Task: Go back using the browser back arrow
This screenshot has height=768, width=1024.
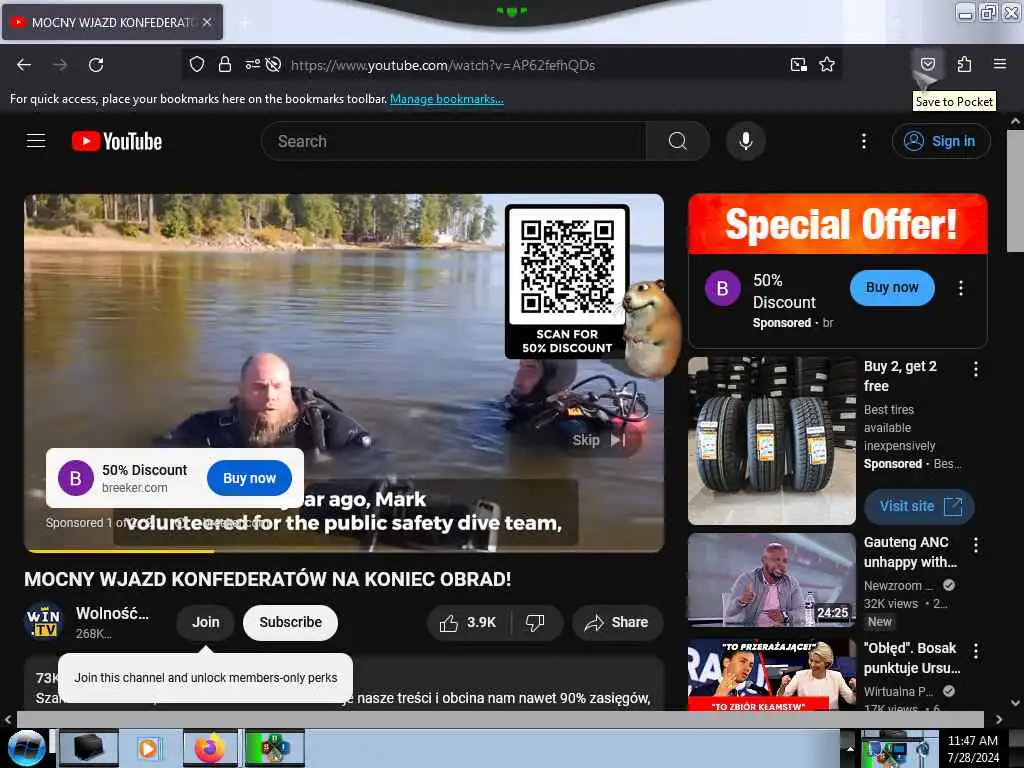Action: click(24, 65)
